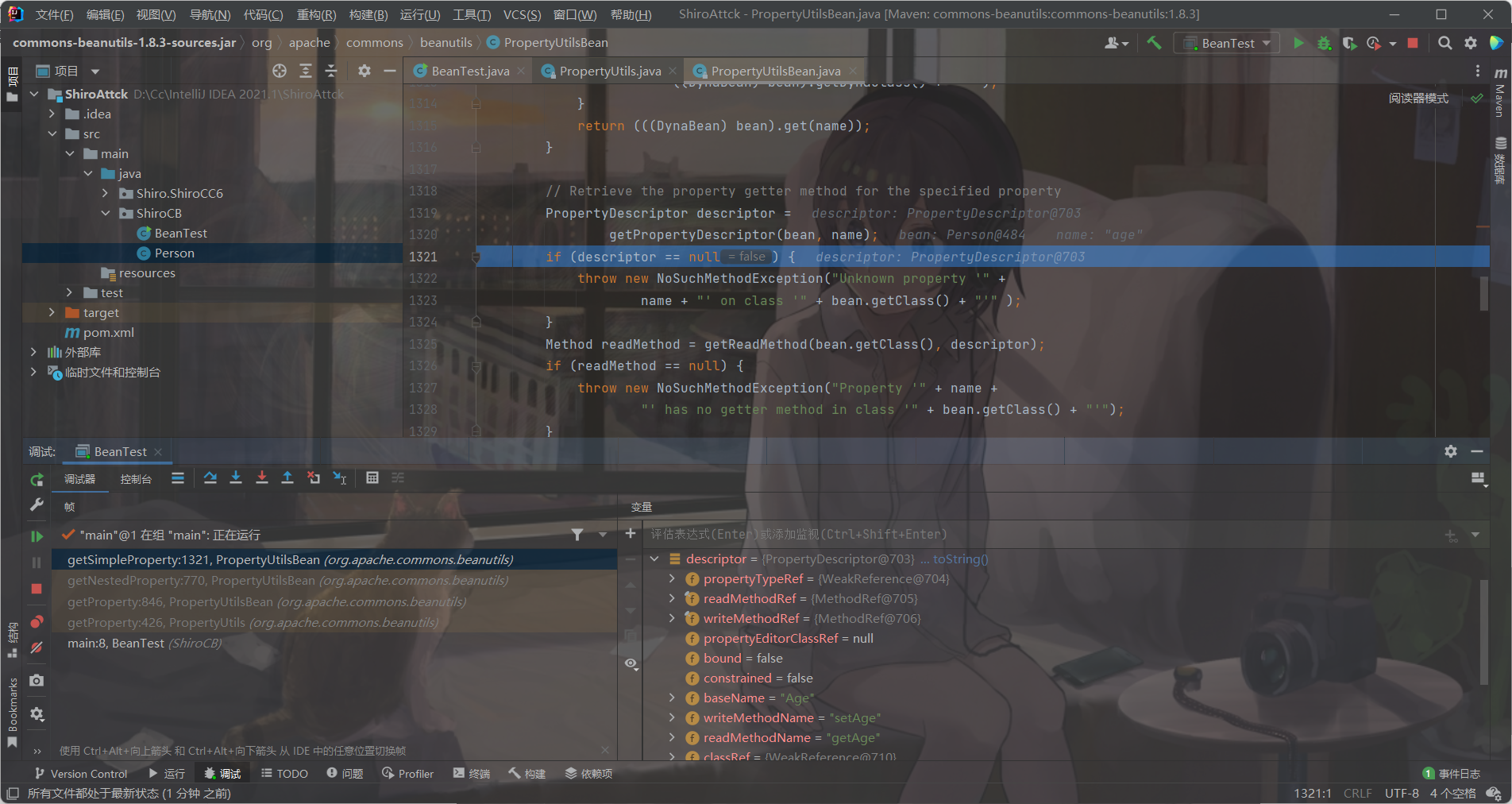
Task: Toggle Reader Mode label
Action: pos(1418,99)
